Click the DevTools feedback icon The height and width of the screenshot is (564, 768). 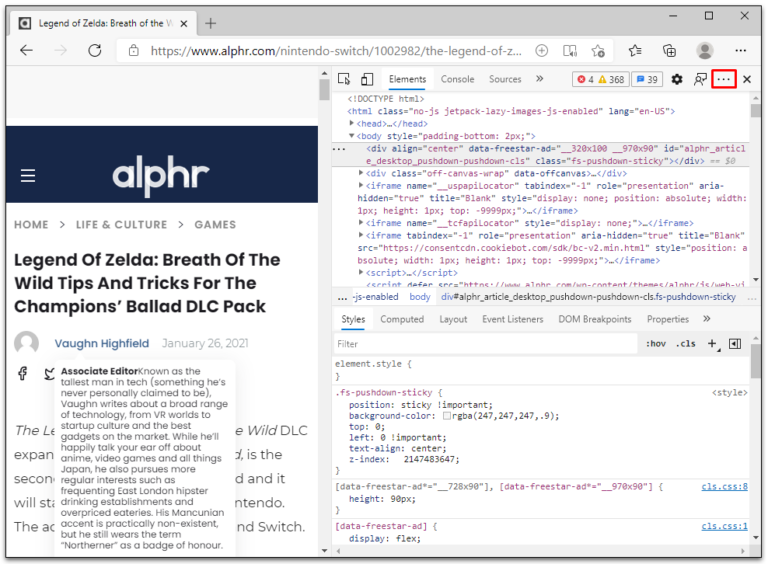pos(700,79)
